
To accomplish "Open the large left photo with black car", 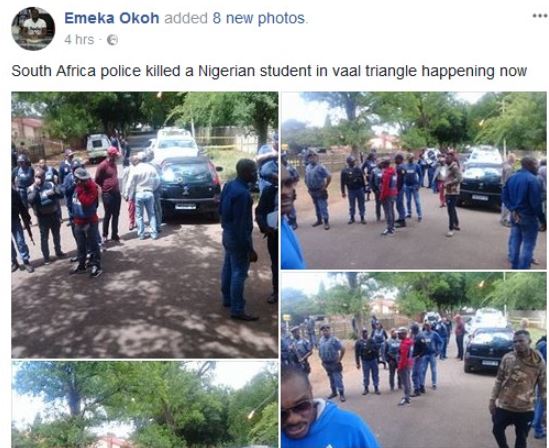I will click(x=145, y=225).
